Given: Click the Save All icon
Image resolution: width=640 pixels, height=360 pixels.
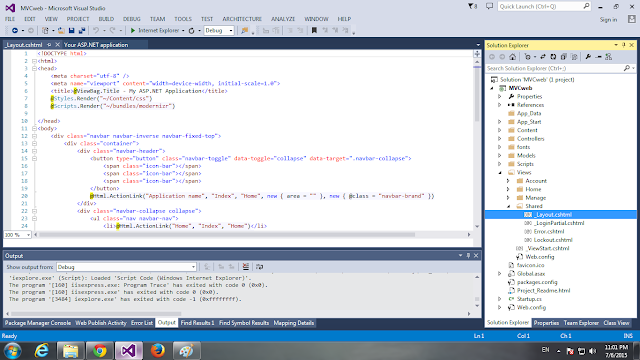Looking at the screenshot, I should coord(82,31).
